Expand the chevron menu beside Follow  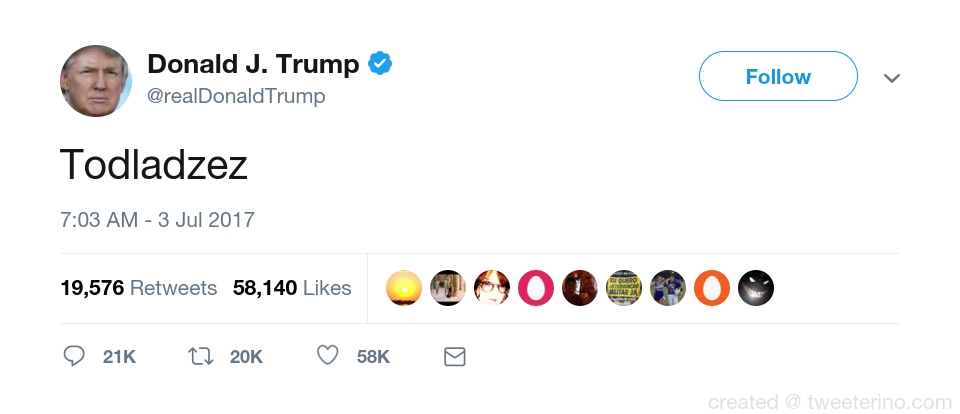point(892,78)
